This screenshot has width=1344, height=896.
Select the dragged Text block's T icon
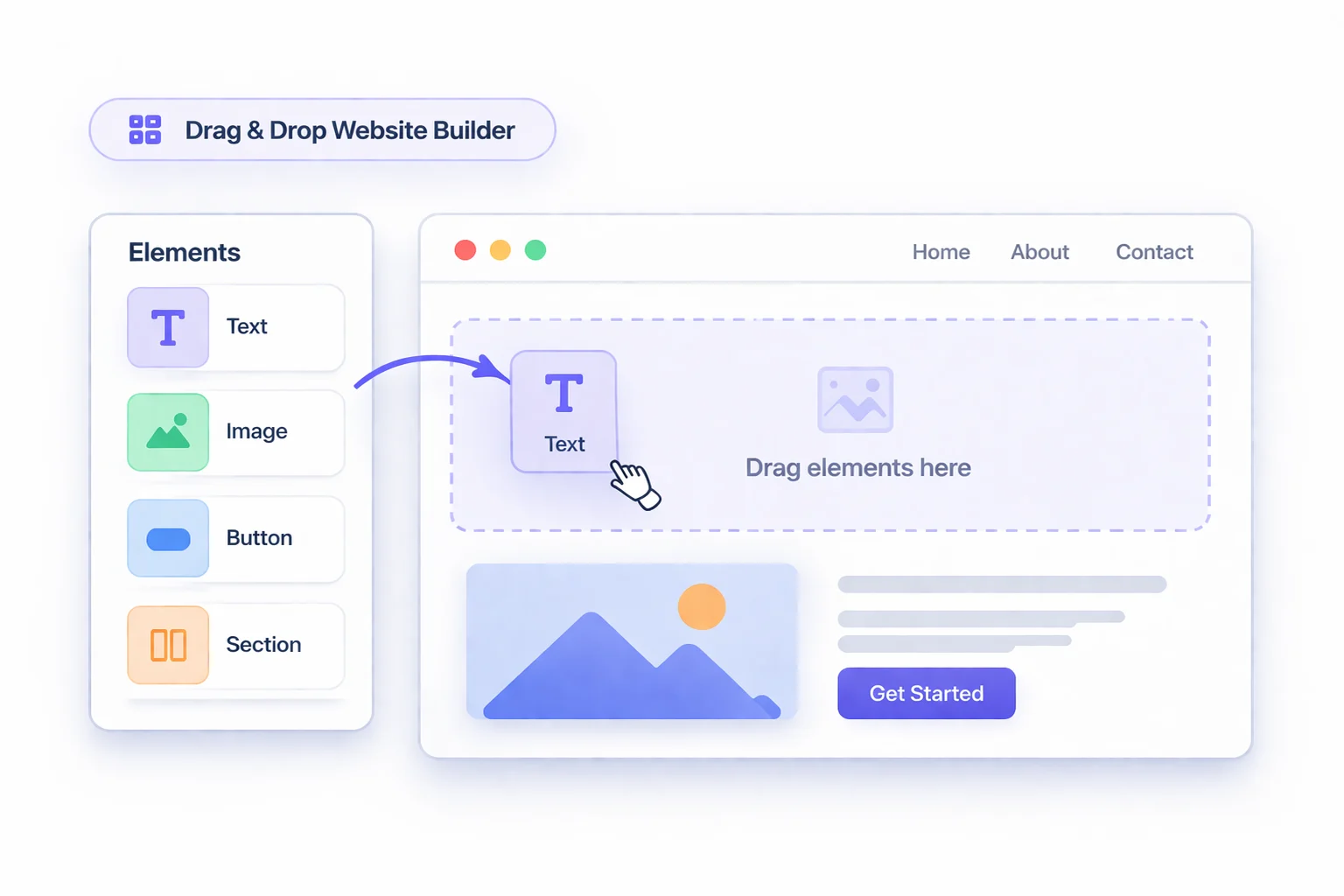point(563,394)
